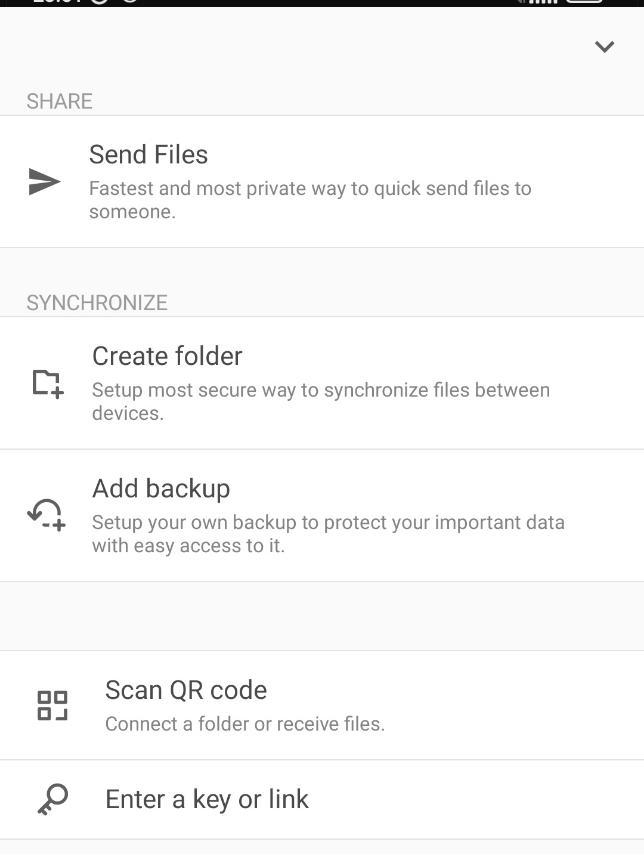Image resolution: width=644 pixels, height=854 pixels.
Task: Tap the SHARE section header
Action: (x=59, y=101)
